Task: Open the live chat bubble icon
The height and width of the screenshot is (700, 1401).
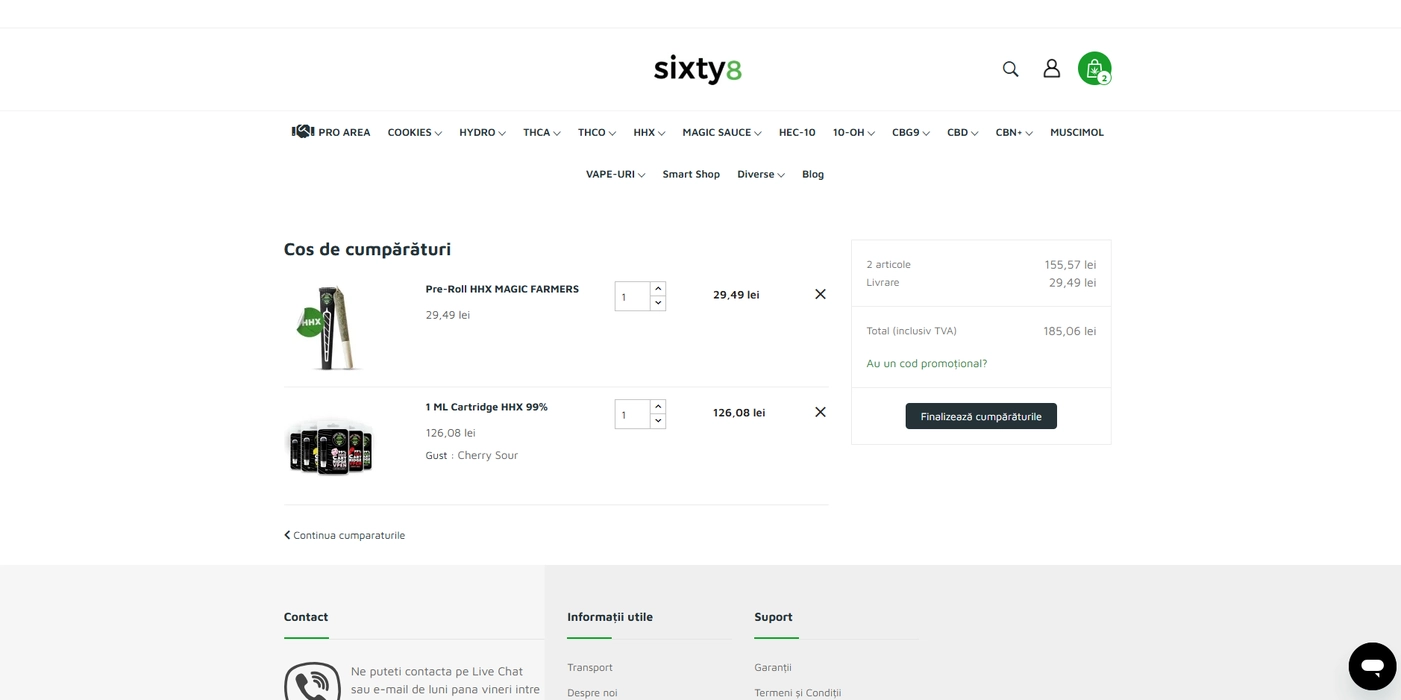Action: point(1371,666)
